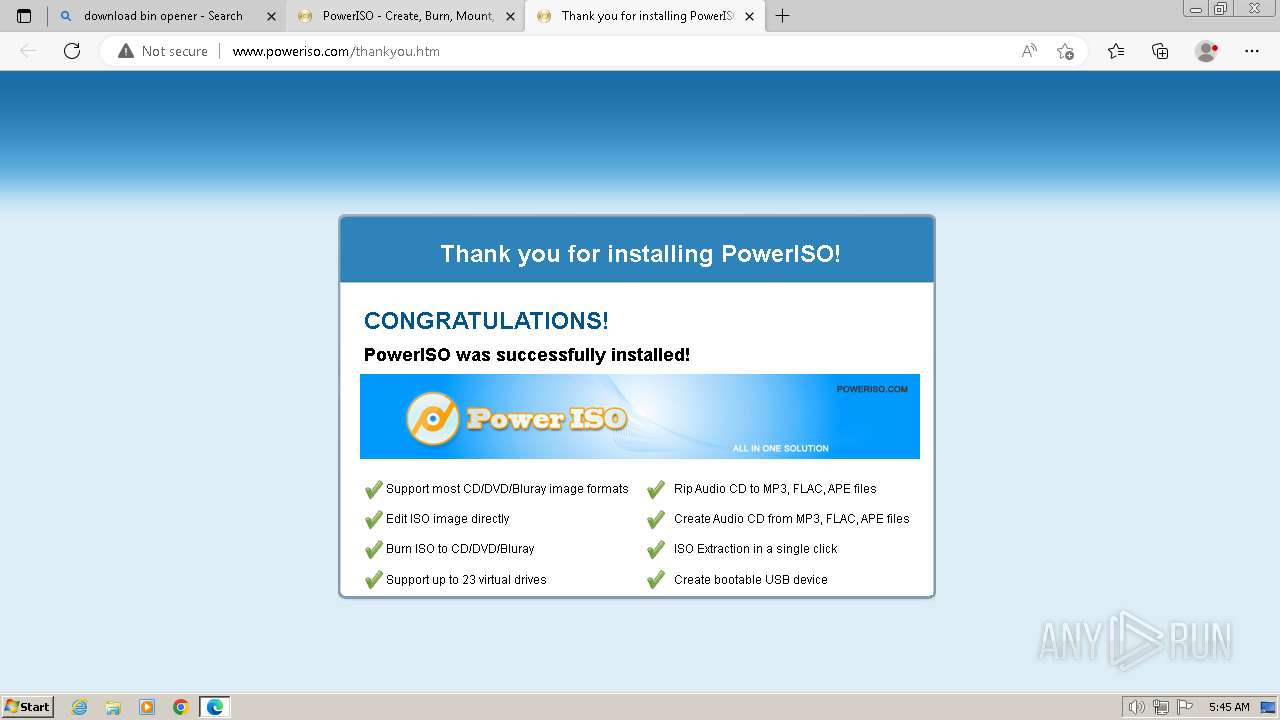This screenshot has height=720, width=1280.
Task: Click 'Burn ISO to CD/DVD/Bluray' text
Action: coord(460,549)
